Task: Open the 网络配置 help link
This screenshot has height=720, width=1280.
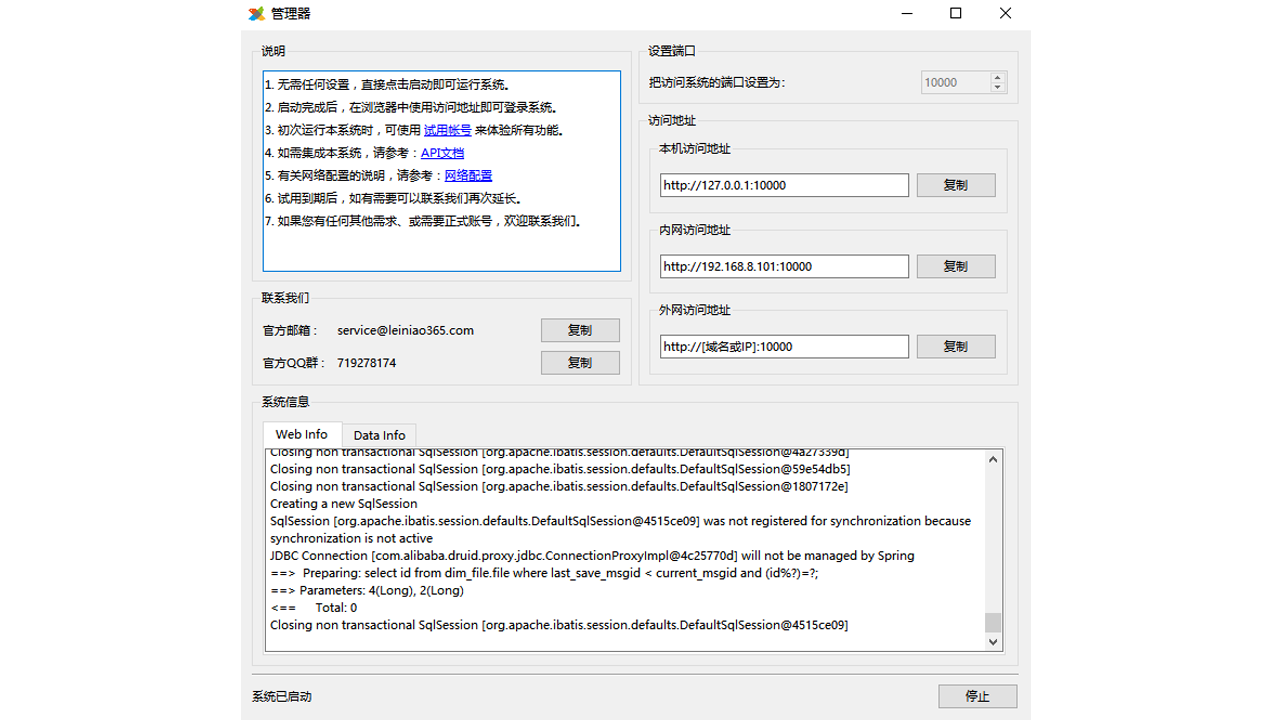Action: click(x=468, y=176)
